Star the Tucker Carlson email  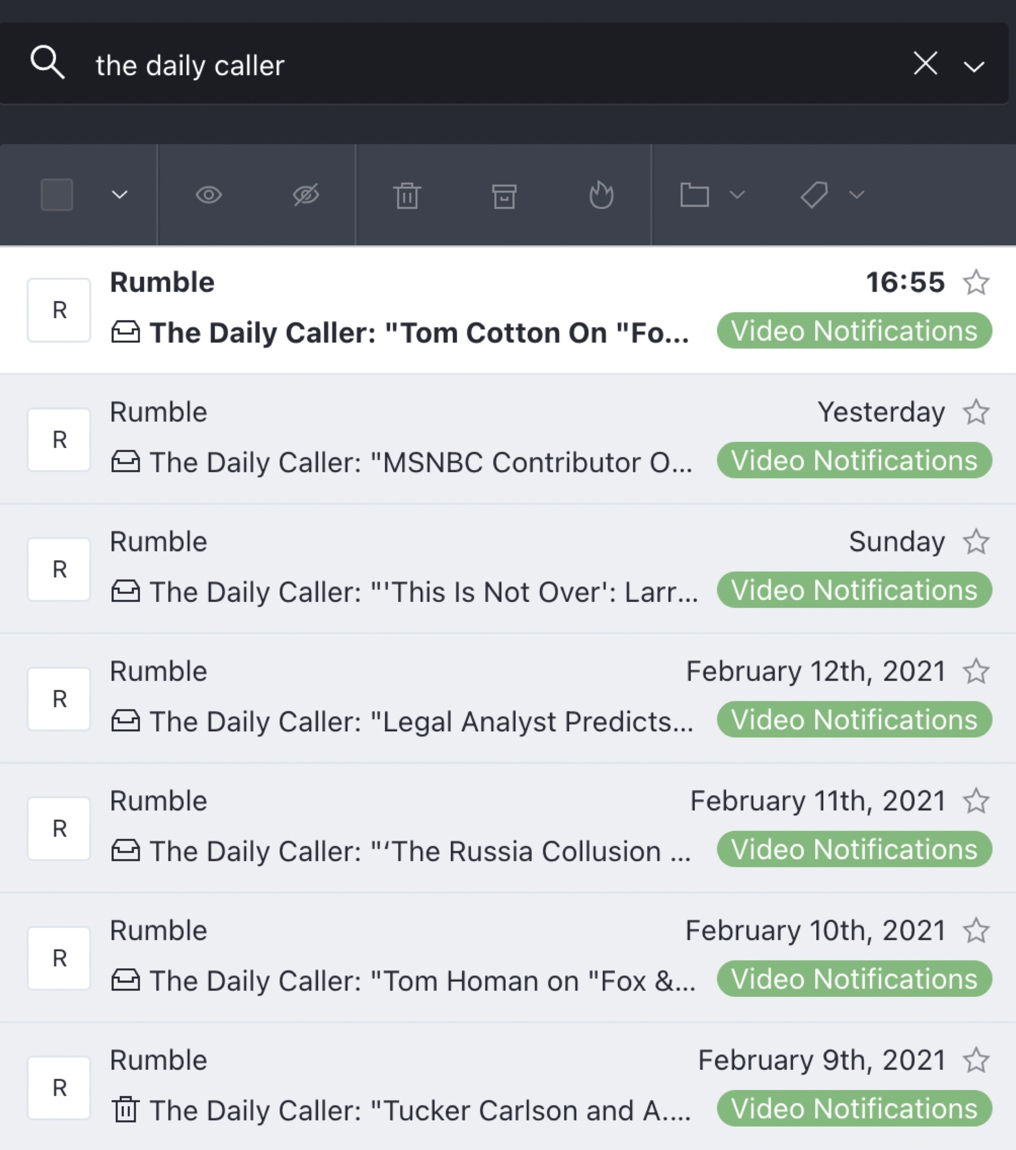[976, 1061]
